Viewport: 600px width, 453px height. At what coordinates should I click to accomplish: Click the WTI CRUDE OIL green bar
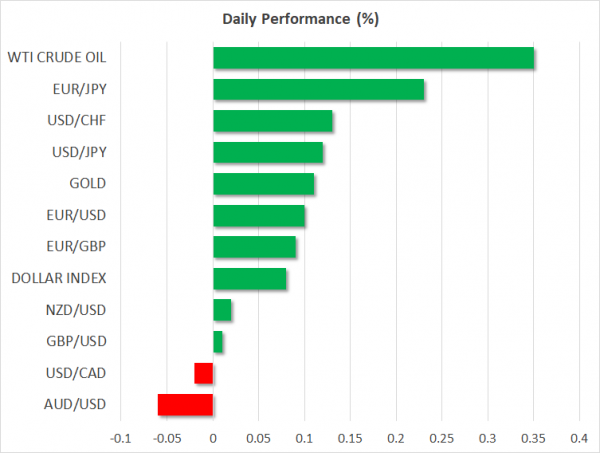click(373, 58)
